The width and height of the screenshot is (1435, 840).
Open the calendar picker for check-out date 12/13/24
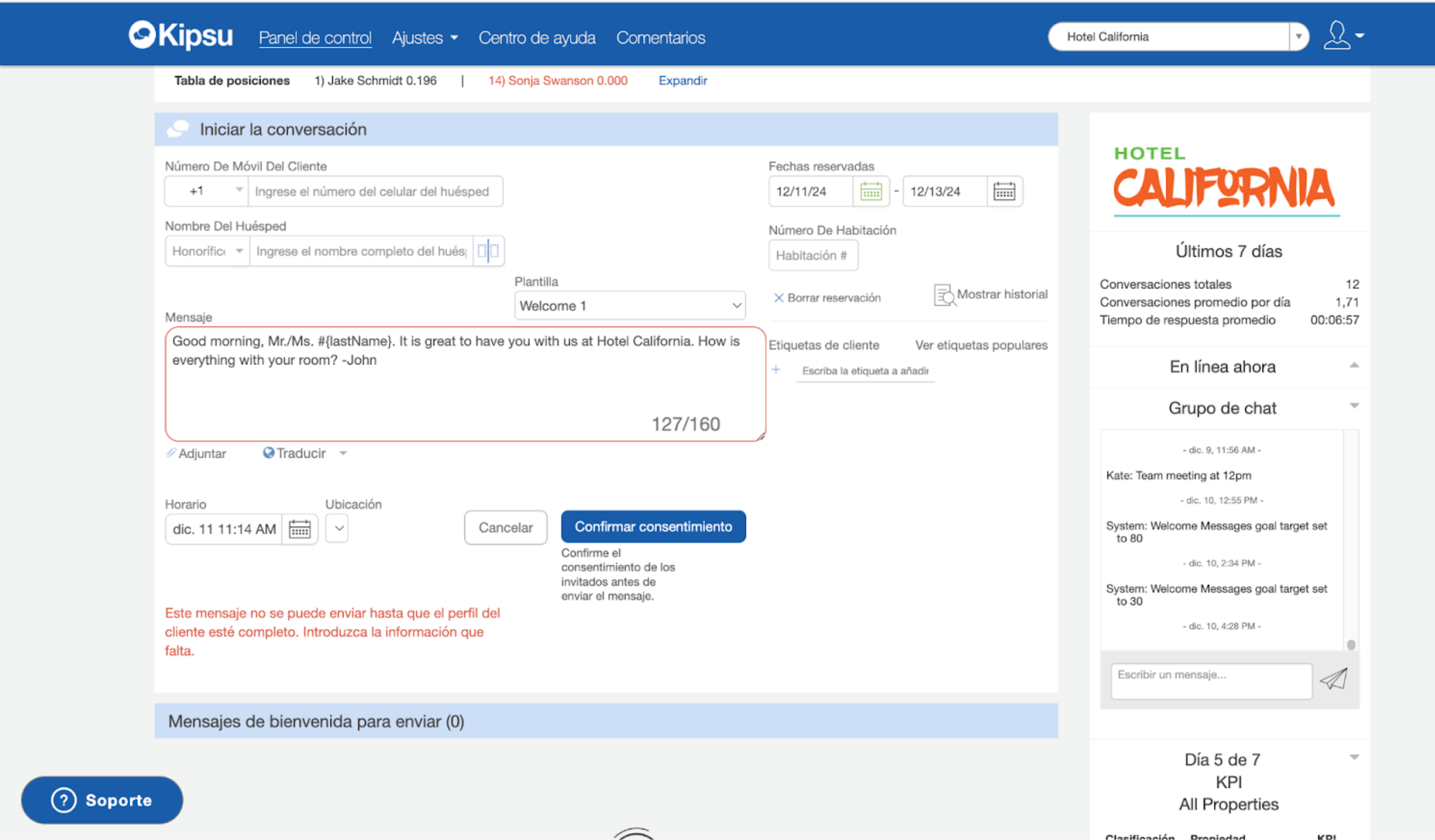point(1004,191)
